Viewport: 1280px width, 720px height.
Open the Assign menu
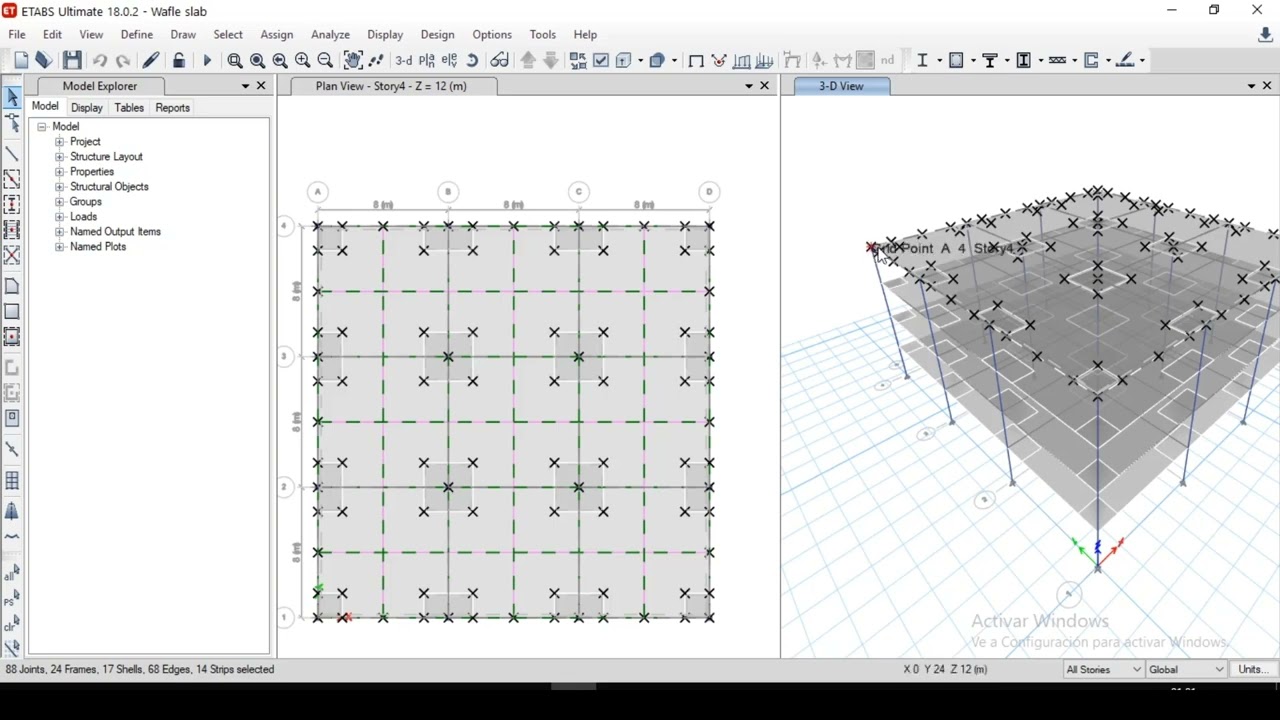[x=277, y=34]
